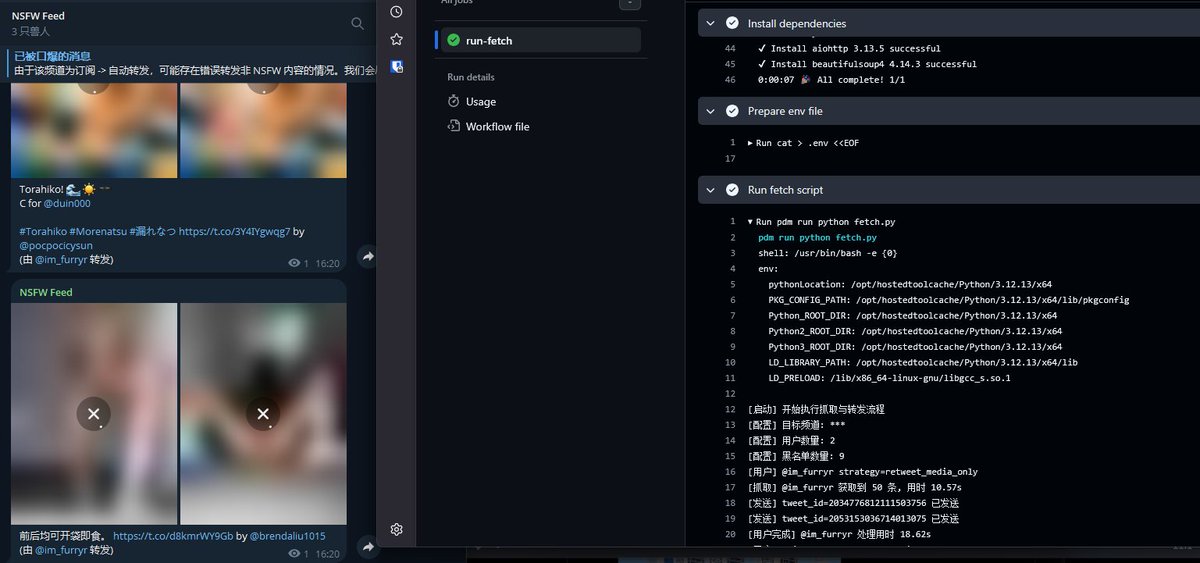
Task: Open link https://t.co/d8kmrWY9Gb
Action: (x=173, y=536)
